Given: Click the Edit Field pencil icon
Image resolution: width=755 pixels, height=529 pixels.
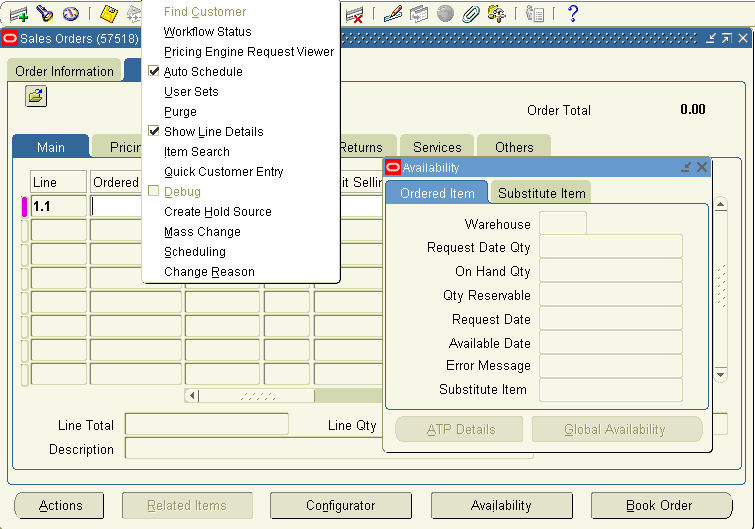Looking at the screenshot, I should (x=393, y=14).
